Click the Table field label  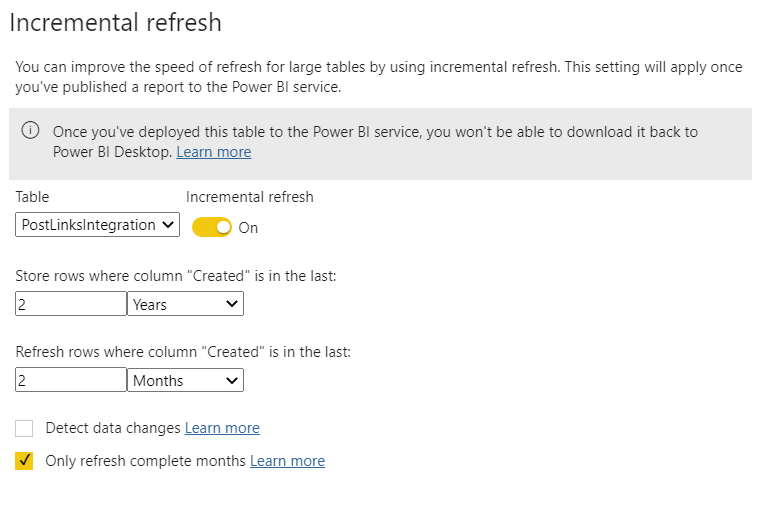click(x=32, y=197)
